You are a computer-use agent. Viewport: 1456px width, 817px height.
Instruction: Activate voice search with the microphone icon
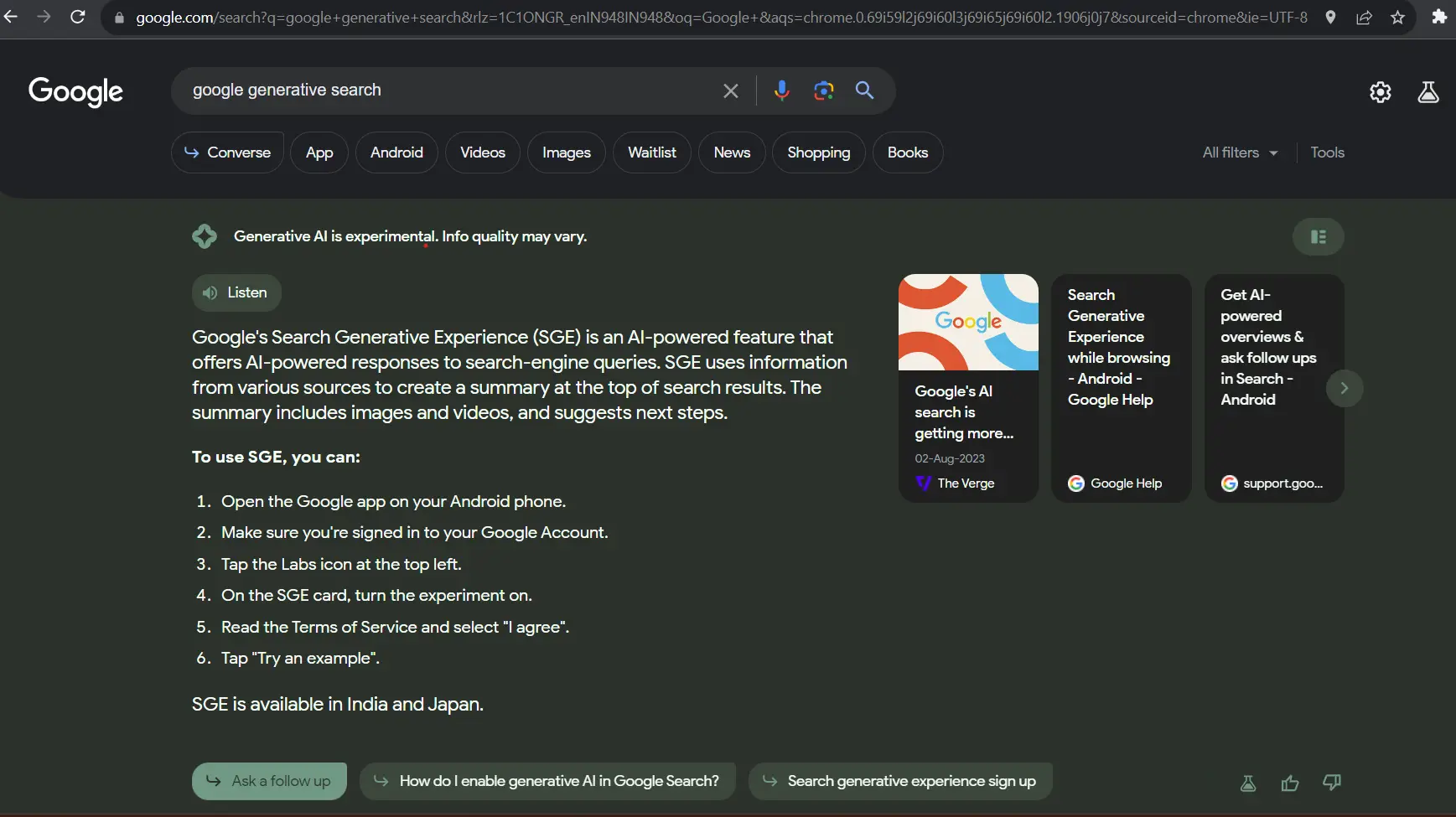[782, 90]
